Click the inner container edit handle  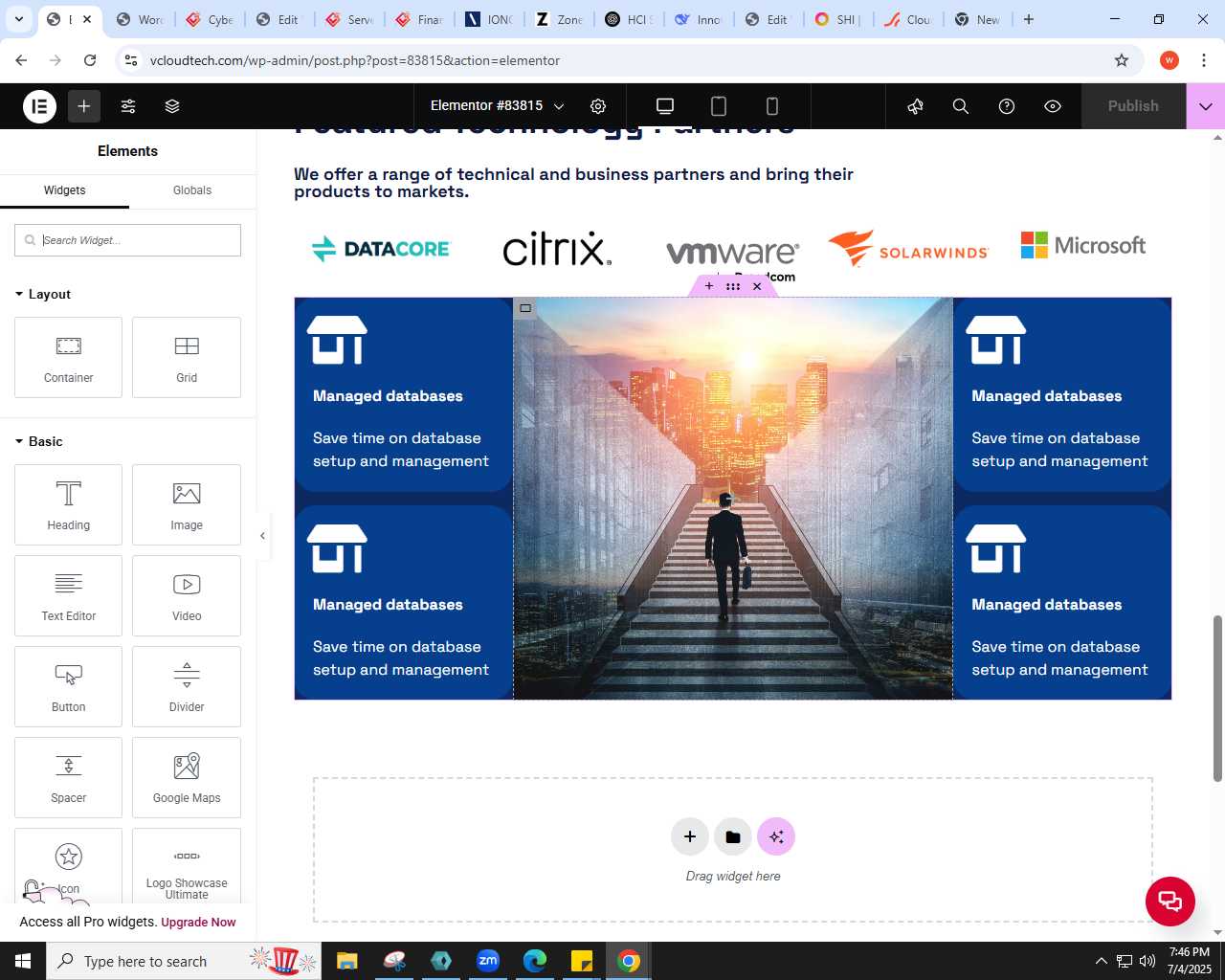pos(525,308)
